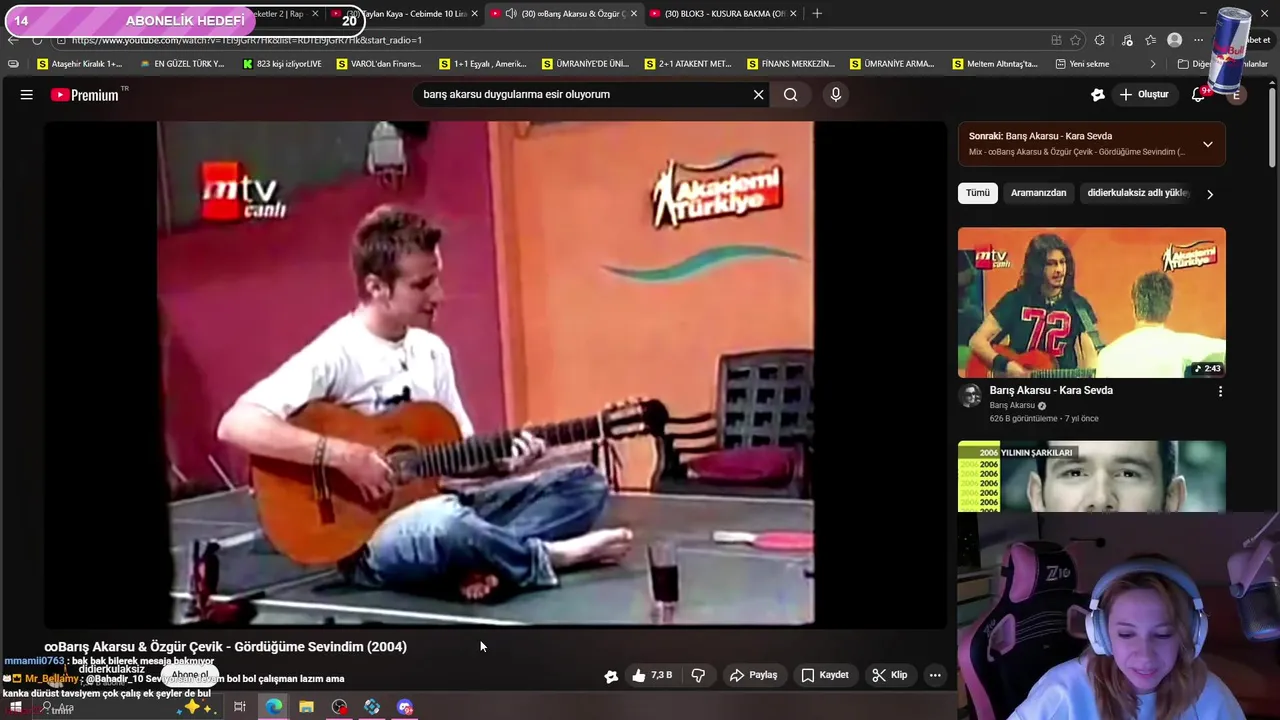The image size is (1280, 720).
Task: Expand bookmarks overflow chevron
Action: pyautogui.click(x=1152, y=64)
